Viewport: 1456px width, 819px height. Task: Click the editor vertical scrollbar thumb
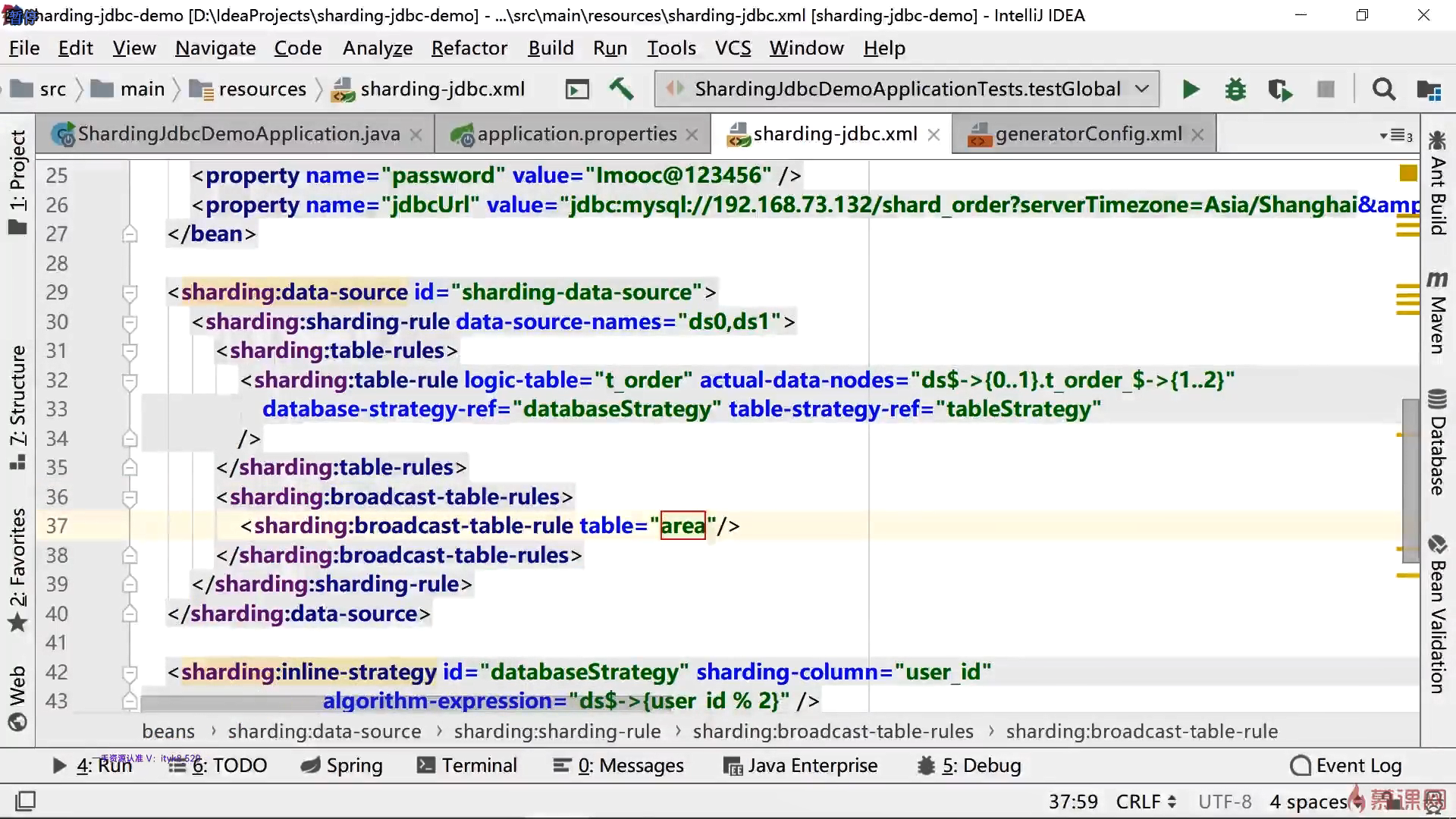coord(1410,479)
